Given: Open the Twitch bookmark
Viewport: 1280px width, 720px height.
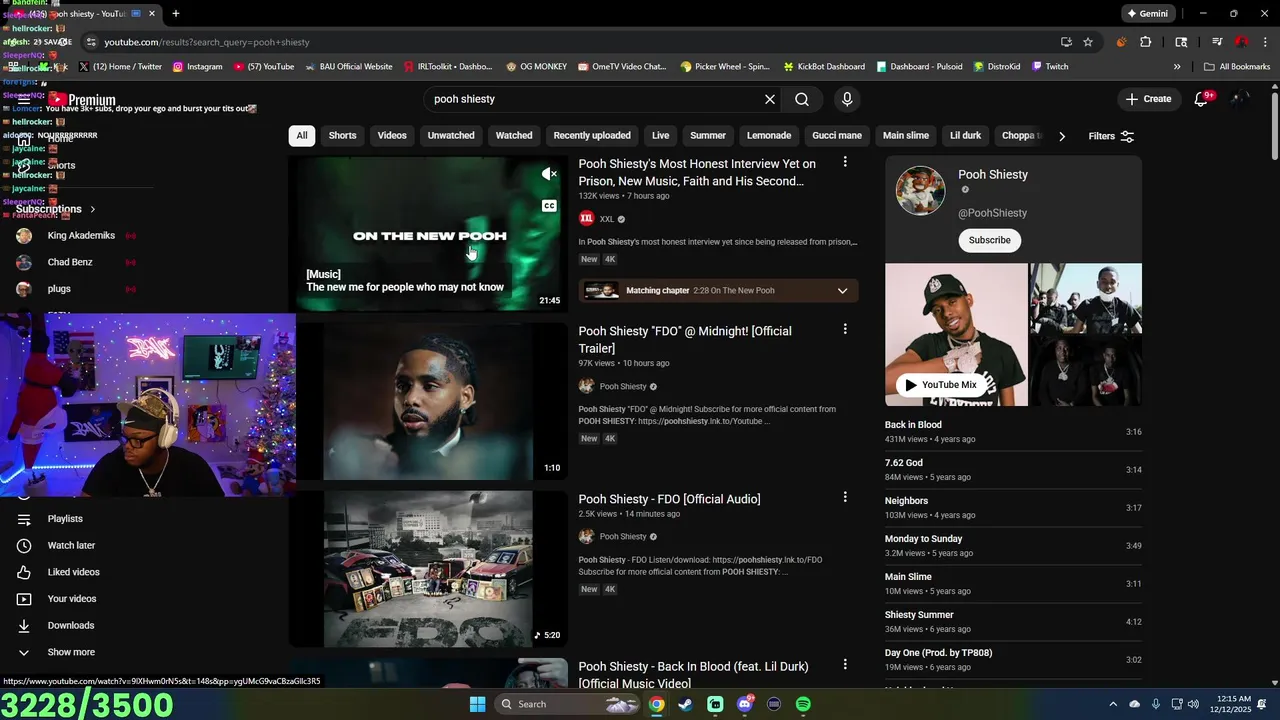Looking at the screenshot, I should pos(1050,67).
